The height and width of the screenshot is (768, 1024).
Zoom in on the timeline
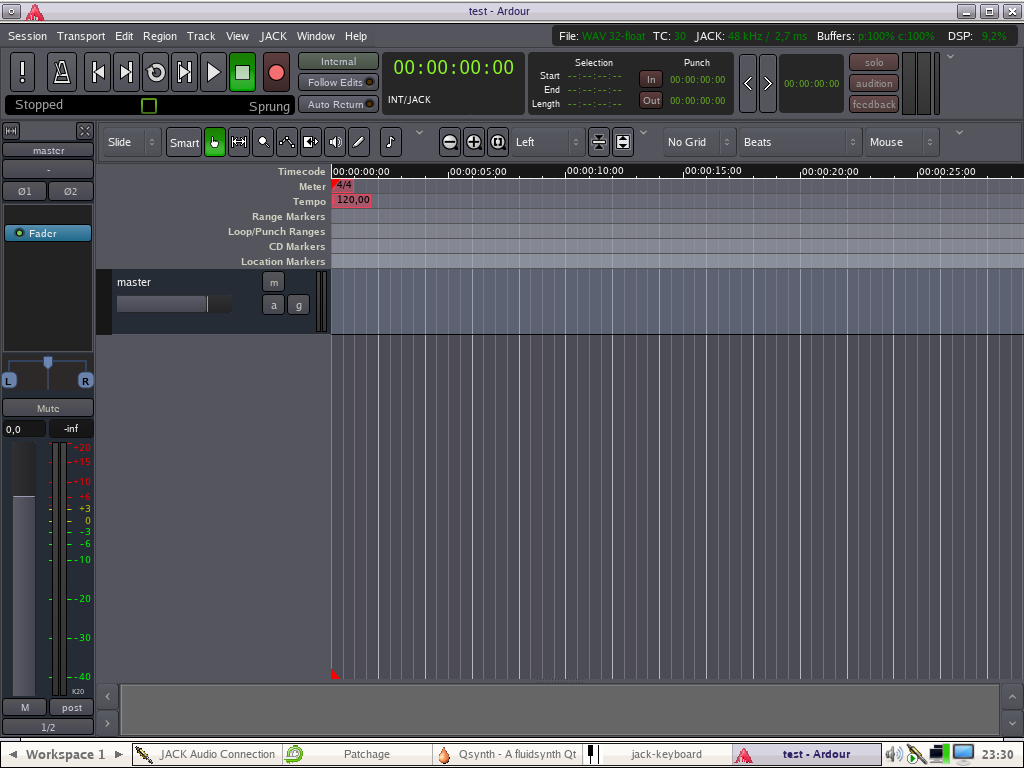474,142
